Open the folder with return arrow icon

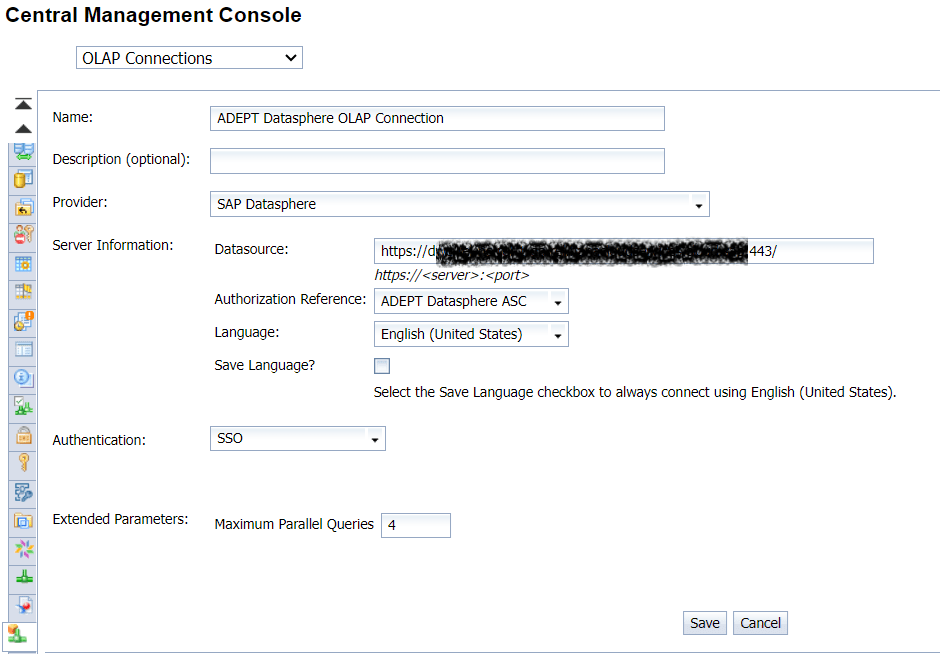click(x=23, y=207)
